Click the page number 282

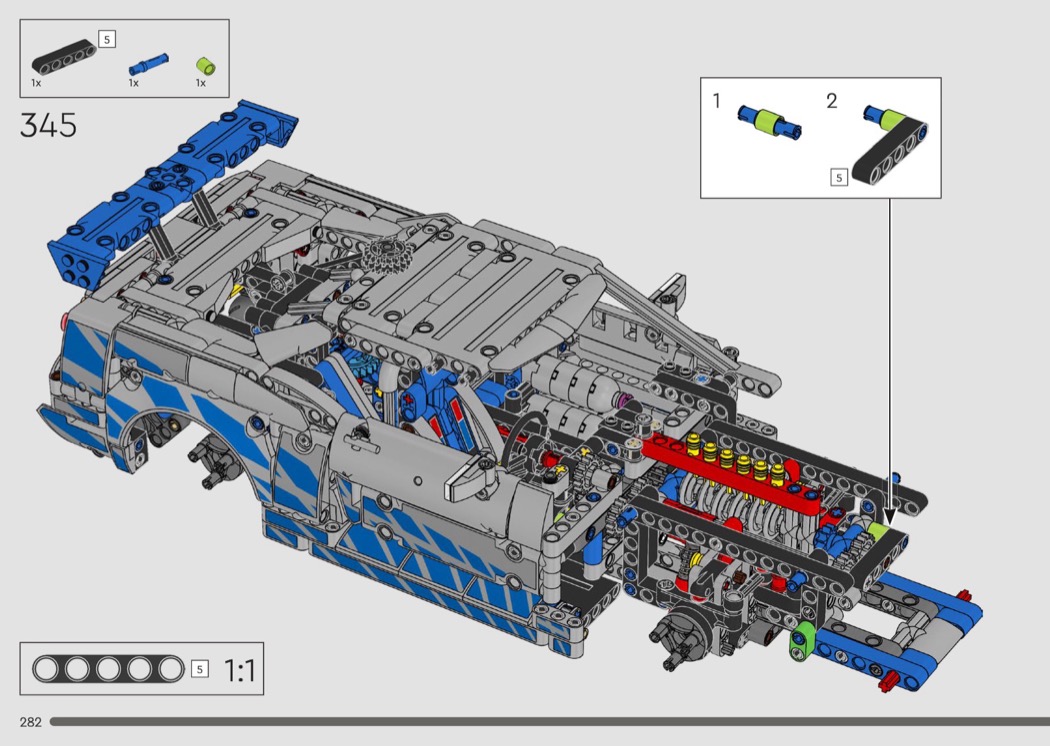tap(30, 722)
